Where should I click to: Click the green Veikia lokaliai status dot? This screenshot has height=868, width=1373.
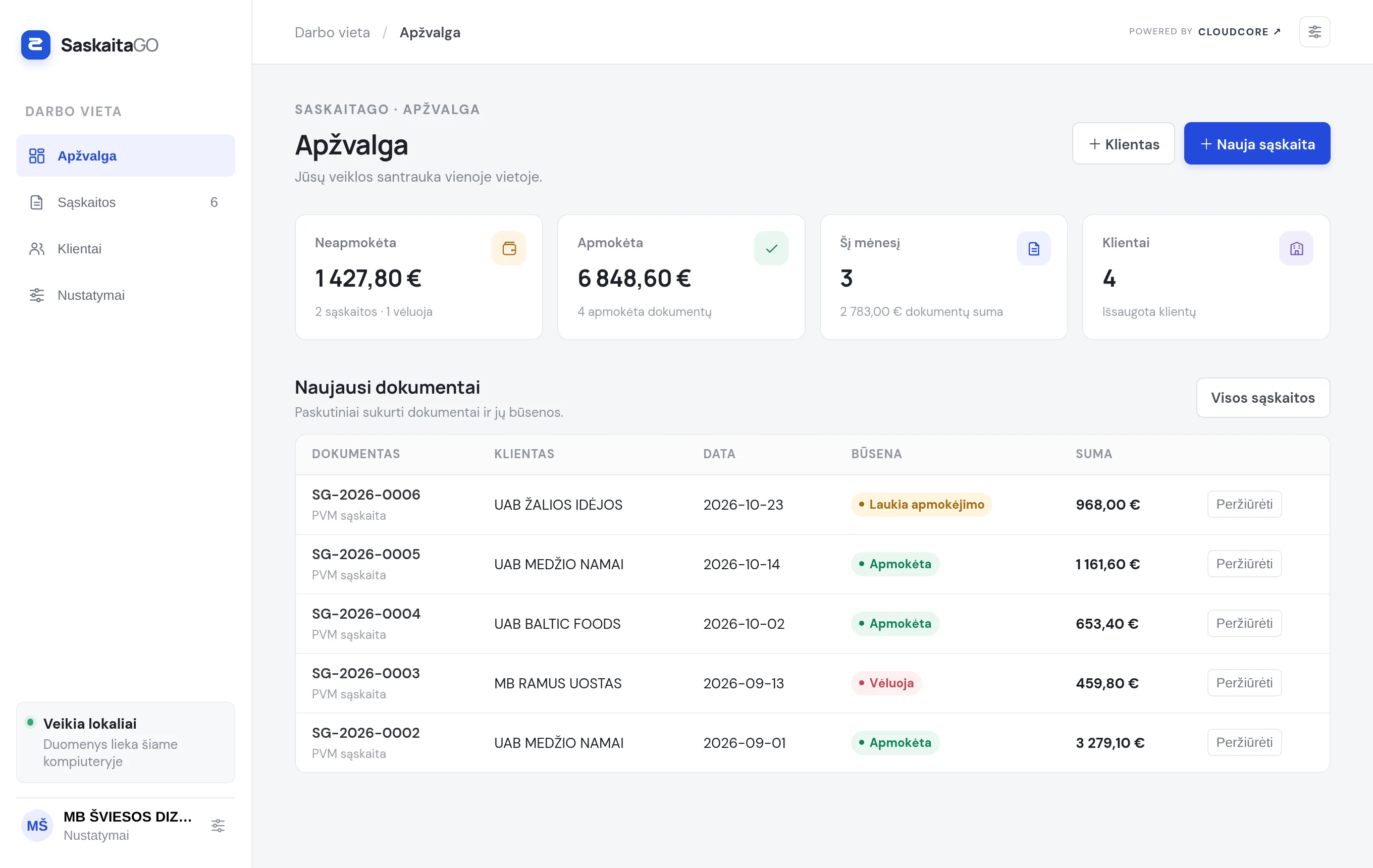[30, 723]
